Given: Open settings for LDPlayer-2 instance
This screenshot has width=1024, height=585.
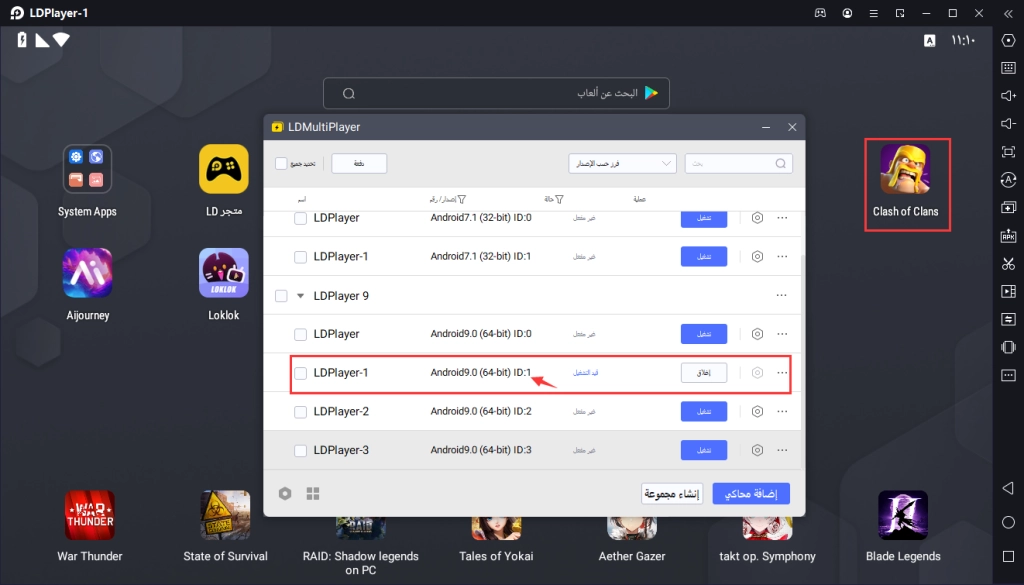Looking at the screenshot, I should click(757, 411).
